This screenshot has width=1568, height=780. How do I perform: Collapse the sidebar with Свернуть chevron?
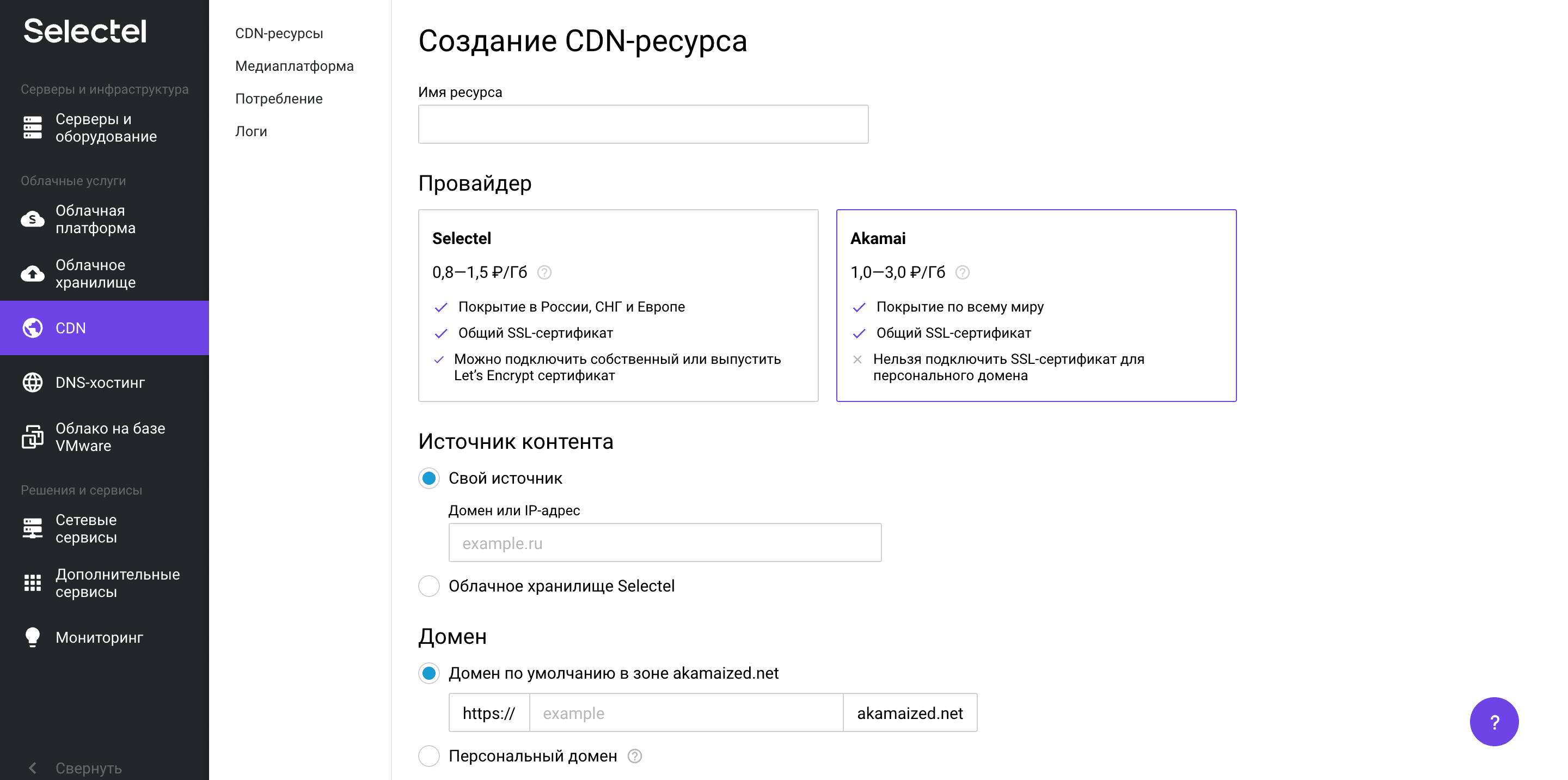coord(32,769)
